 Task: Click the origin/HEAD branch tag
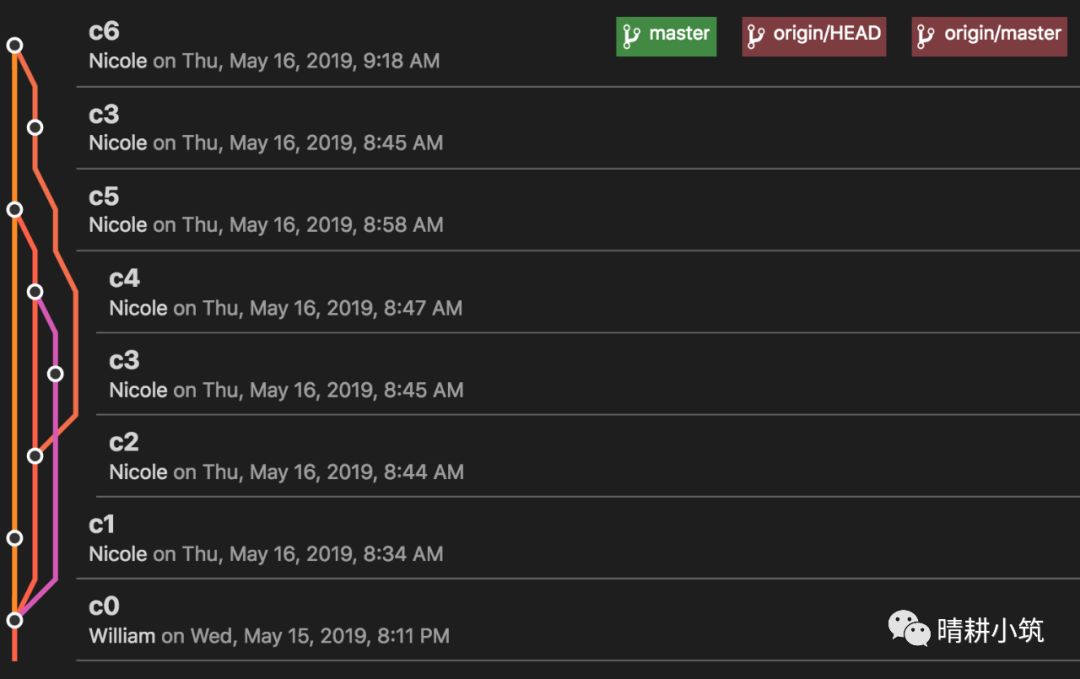pyautogui.click(x=814, y=35)
